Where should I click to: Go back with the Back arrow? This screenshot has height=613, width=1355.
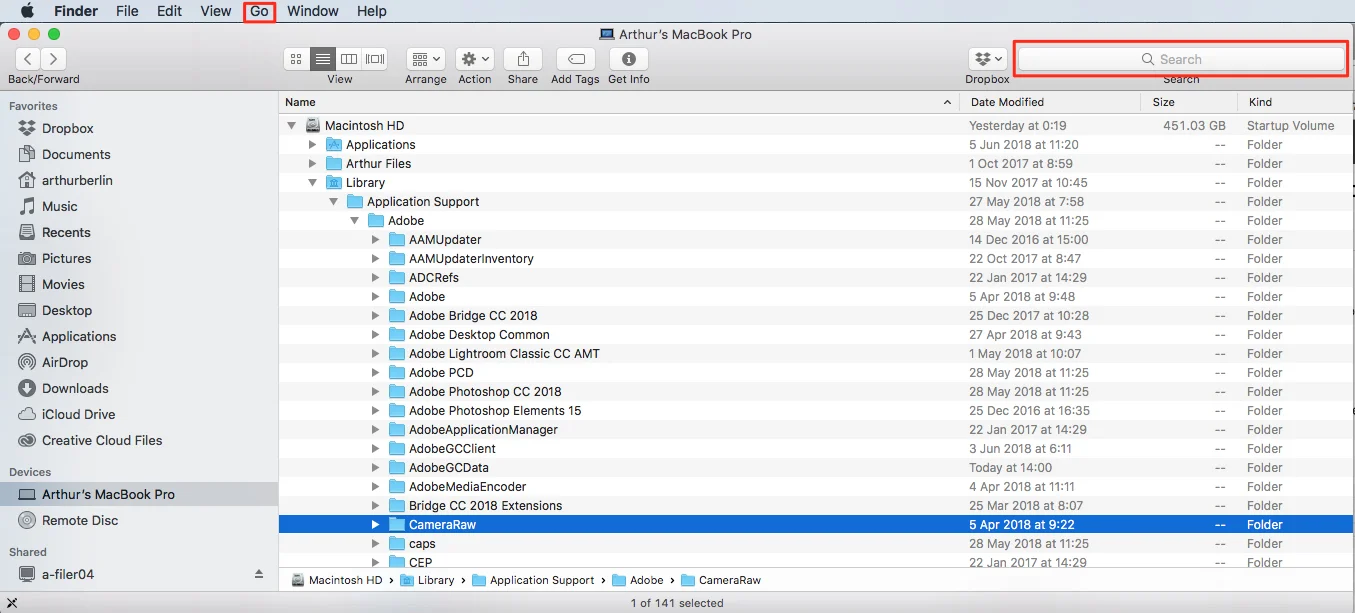point(28,59)
